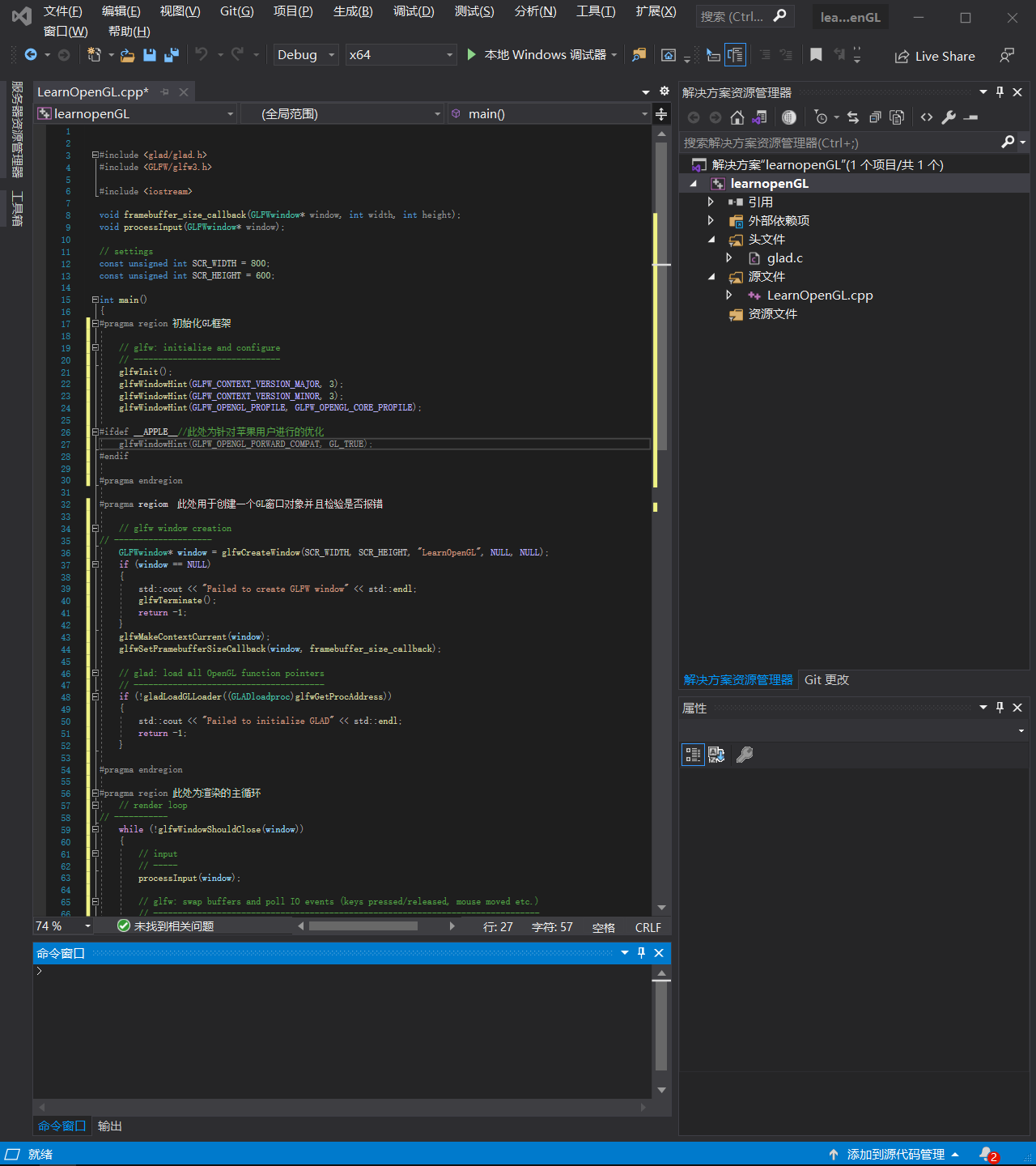This screenshot has width=1036, height=1166.
Task: Collapse the 源文件 folder node
Action: [711, 276]
